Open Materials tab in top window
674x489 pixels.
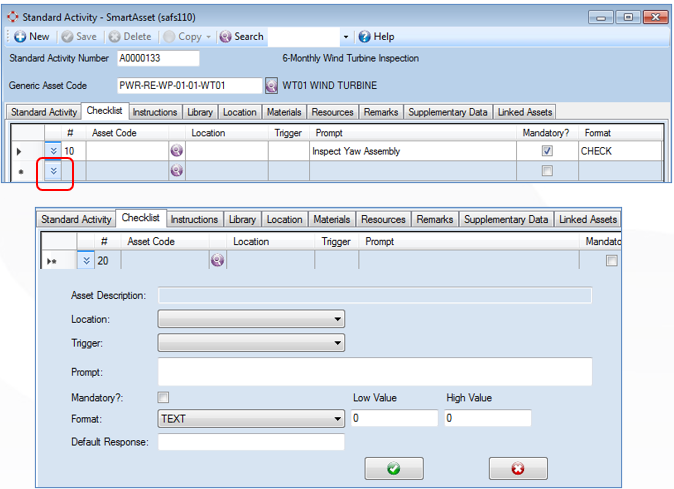pos(284,112)
